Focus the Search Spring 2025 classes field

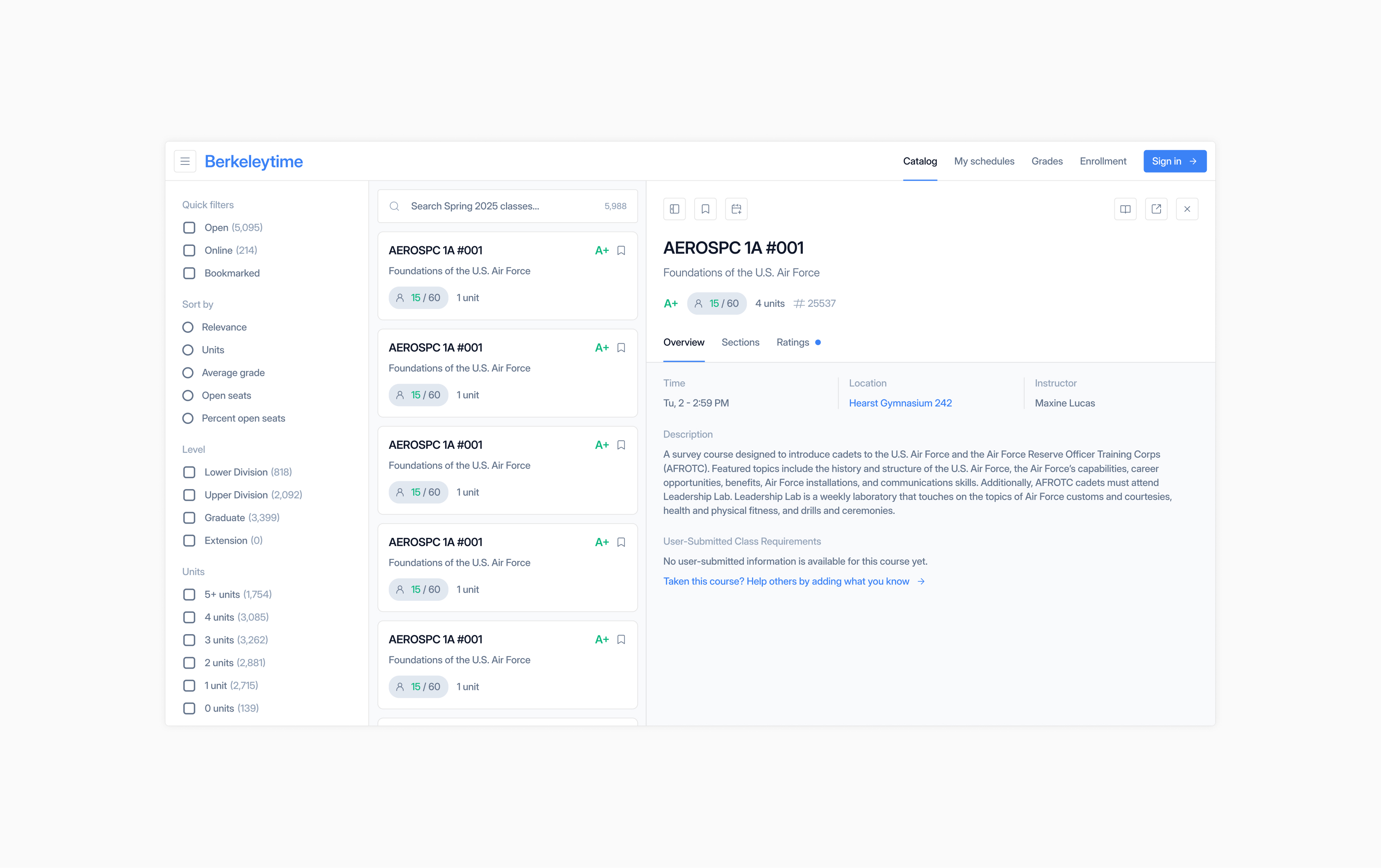point(507,206)
